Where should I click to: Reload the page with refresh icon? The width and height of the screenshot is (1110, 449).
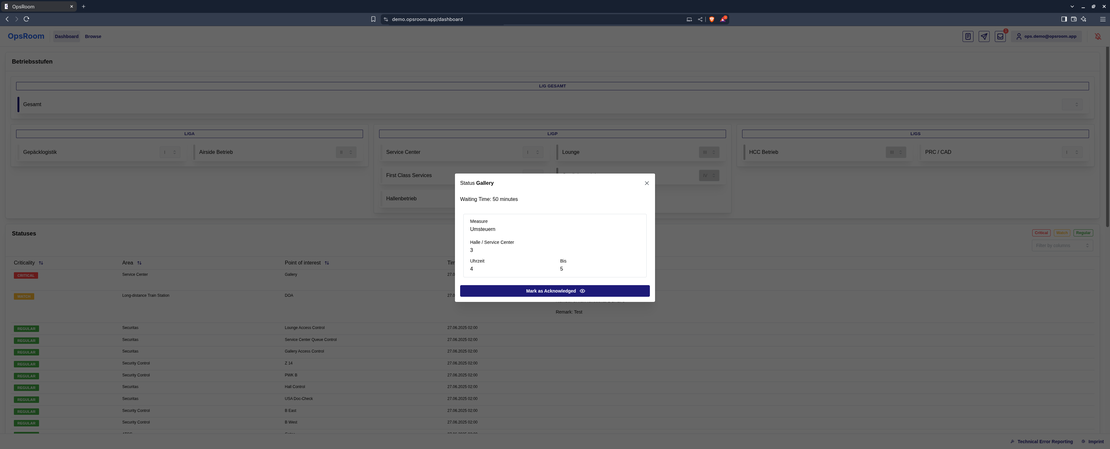tap(26, 19)
